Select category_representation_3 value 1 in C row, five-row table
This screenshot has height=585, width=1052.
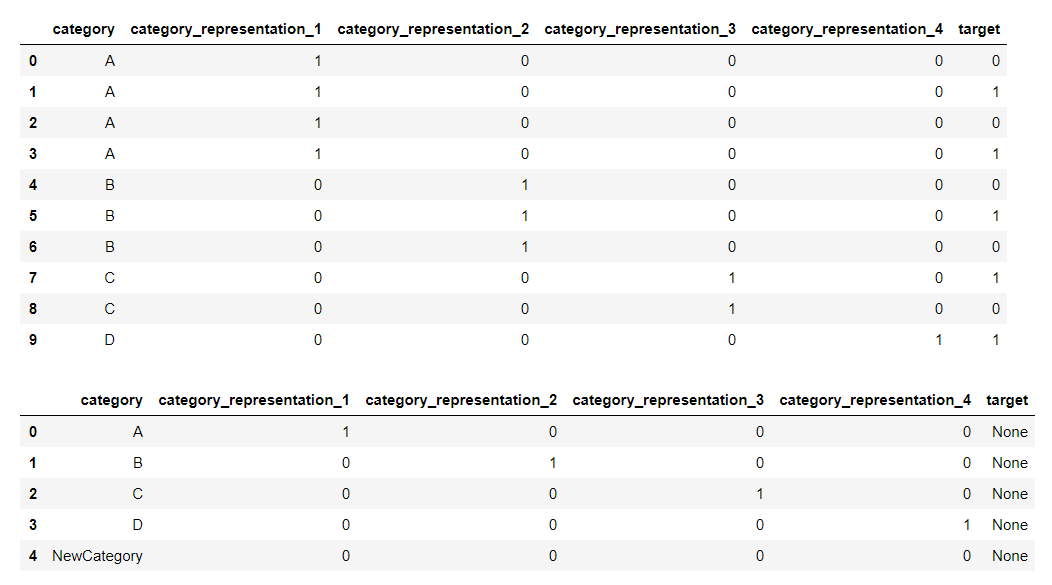click(759, 494)
